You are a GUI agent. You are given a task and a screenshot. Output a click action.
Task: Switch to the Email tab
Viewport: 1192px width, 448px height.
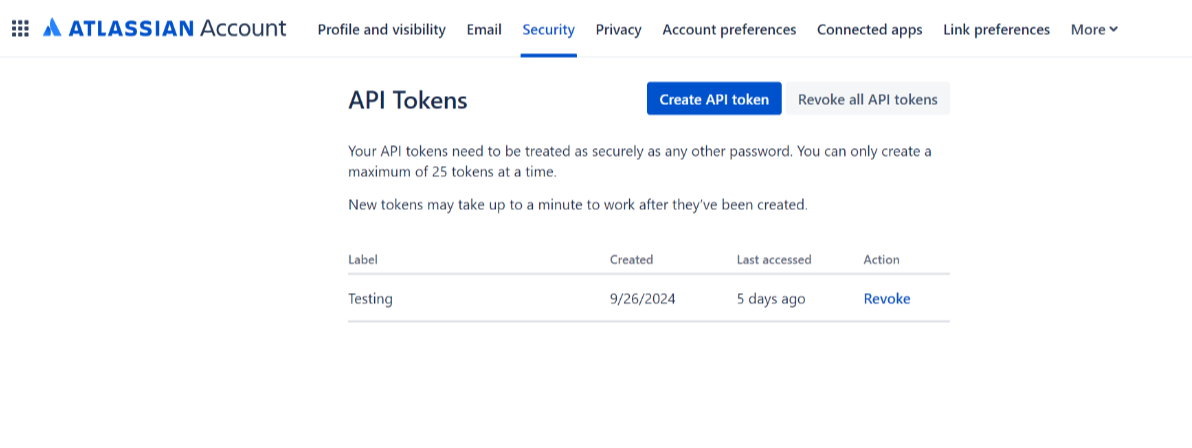pos(484,30)
